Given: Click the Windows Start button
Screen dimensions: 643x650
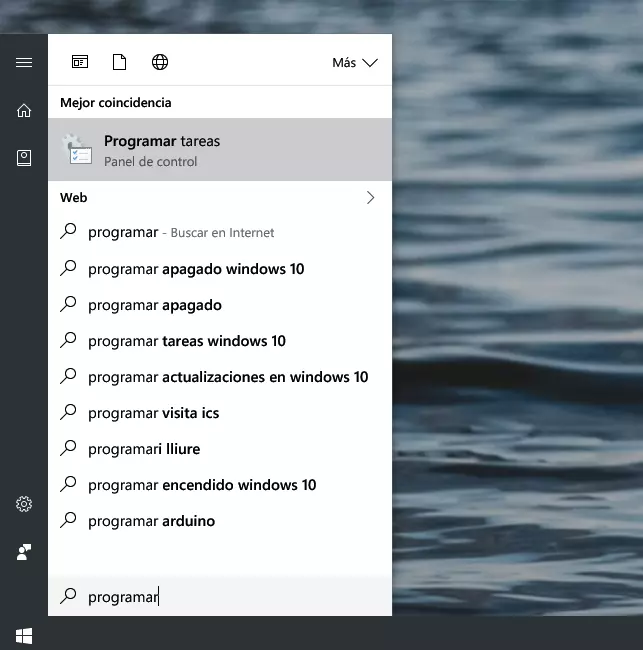Looking at the screenshot, I should click(x=24, y=634).
